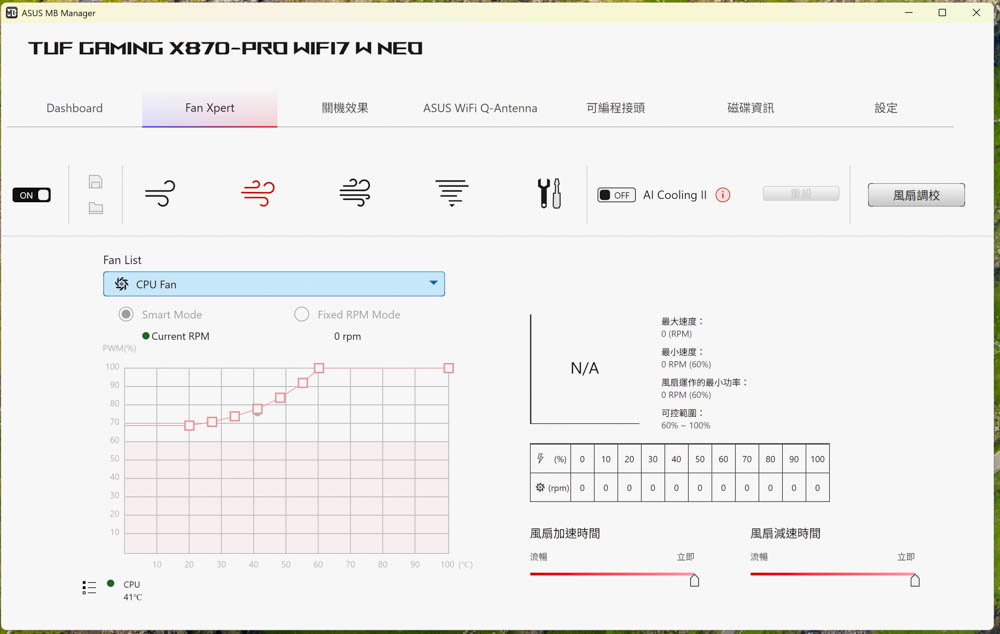The width and height of the screenshot is (1000, 634).
Task: Select the Fixed RPM Mode radio button
Action: (302, 314)
